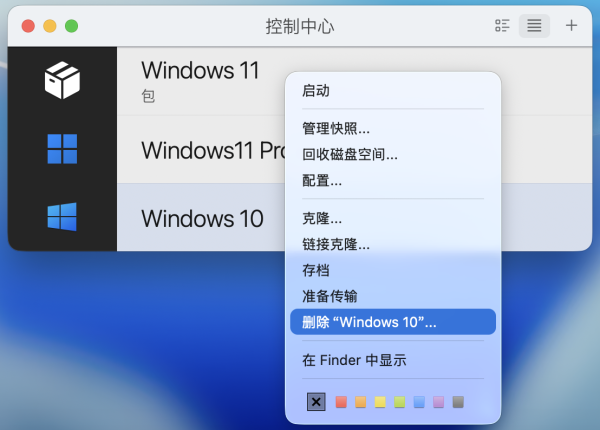600x430 pixels.
Task: Apply the blue color tag
Action: (x=419, y=402)
